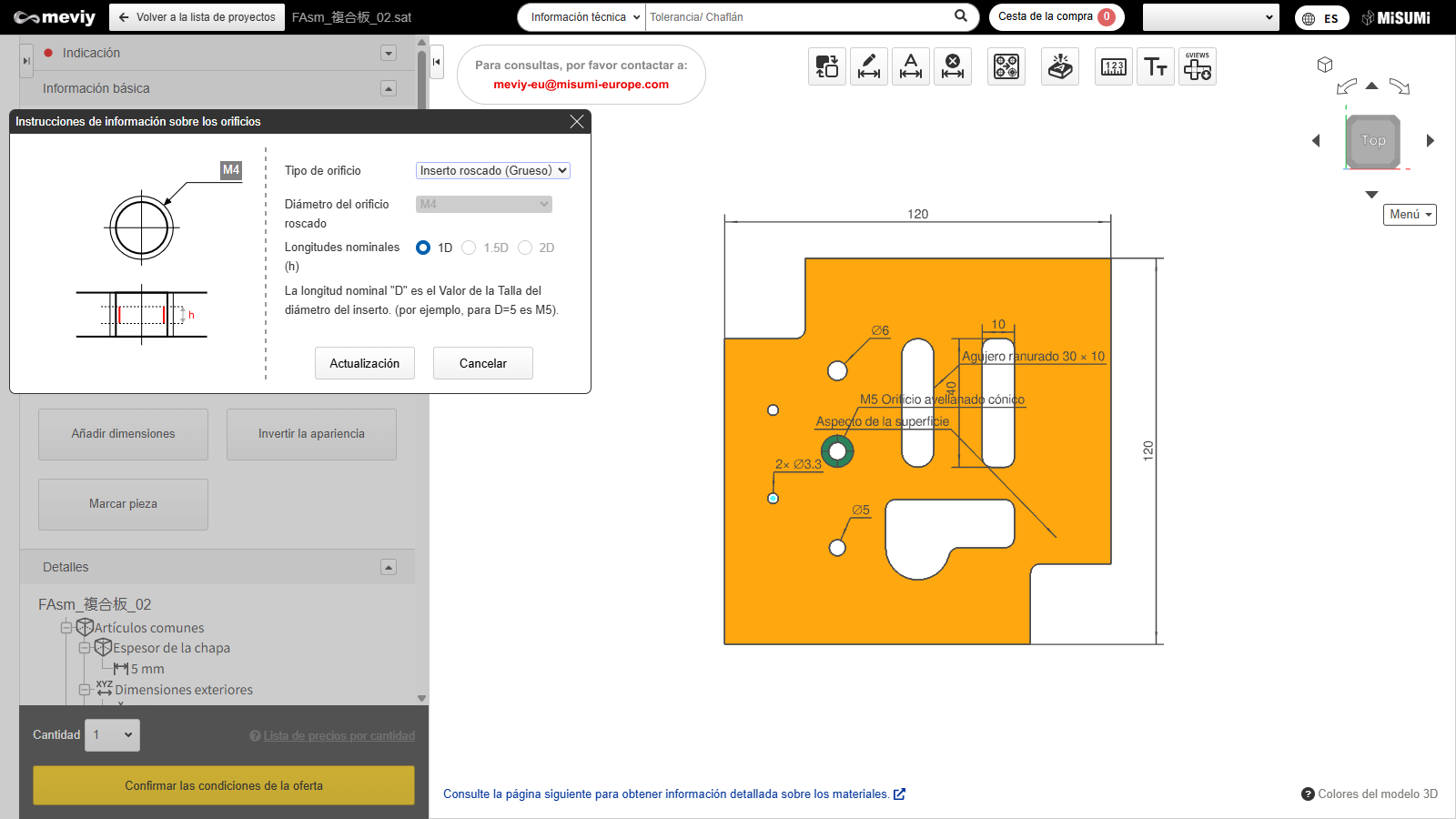Open Colores del modelo 3D legend
Screen dimensions: 1456x819
tap(1370, 794)
